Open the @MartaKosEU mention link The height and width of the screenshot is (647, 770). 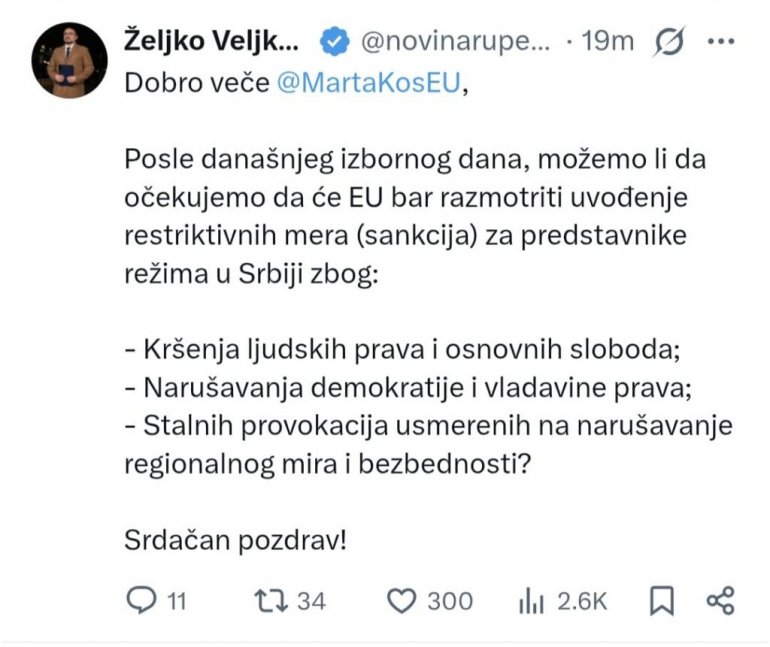pos(369,83)
